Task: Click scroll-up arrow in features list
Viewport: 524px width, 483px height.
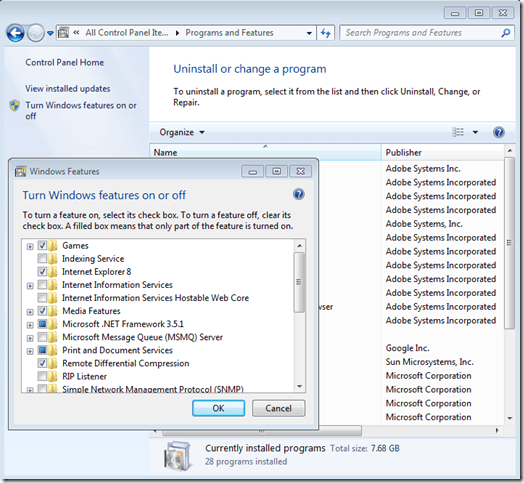Action: click(300, 246)
